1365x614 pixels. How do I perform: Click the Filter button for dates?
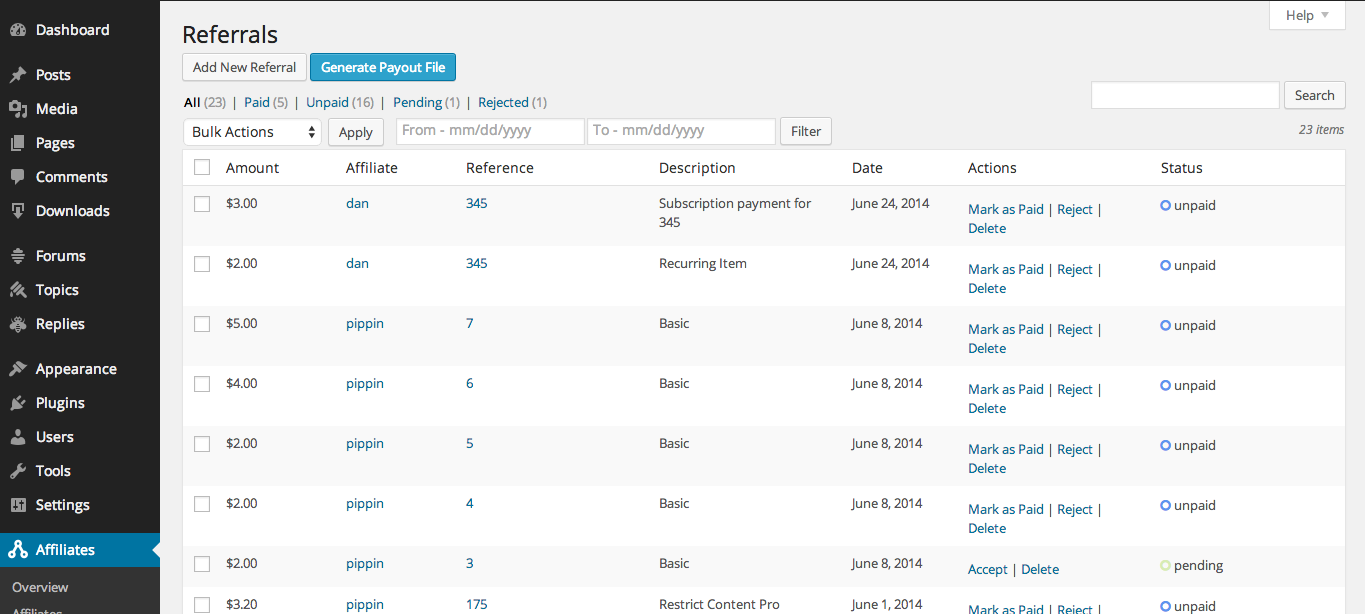click(806, 131)
